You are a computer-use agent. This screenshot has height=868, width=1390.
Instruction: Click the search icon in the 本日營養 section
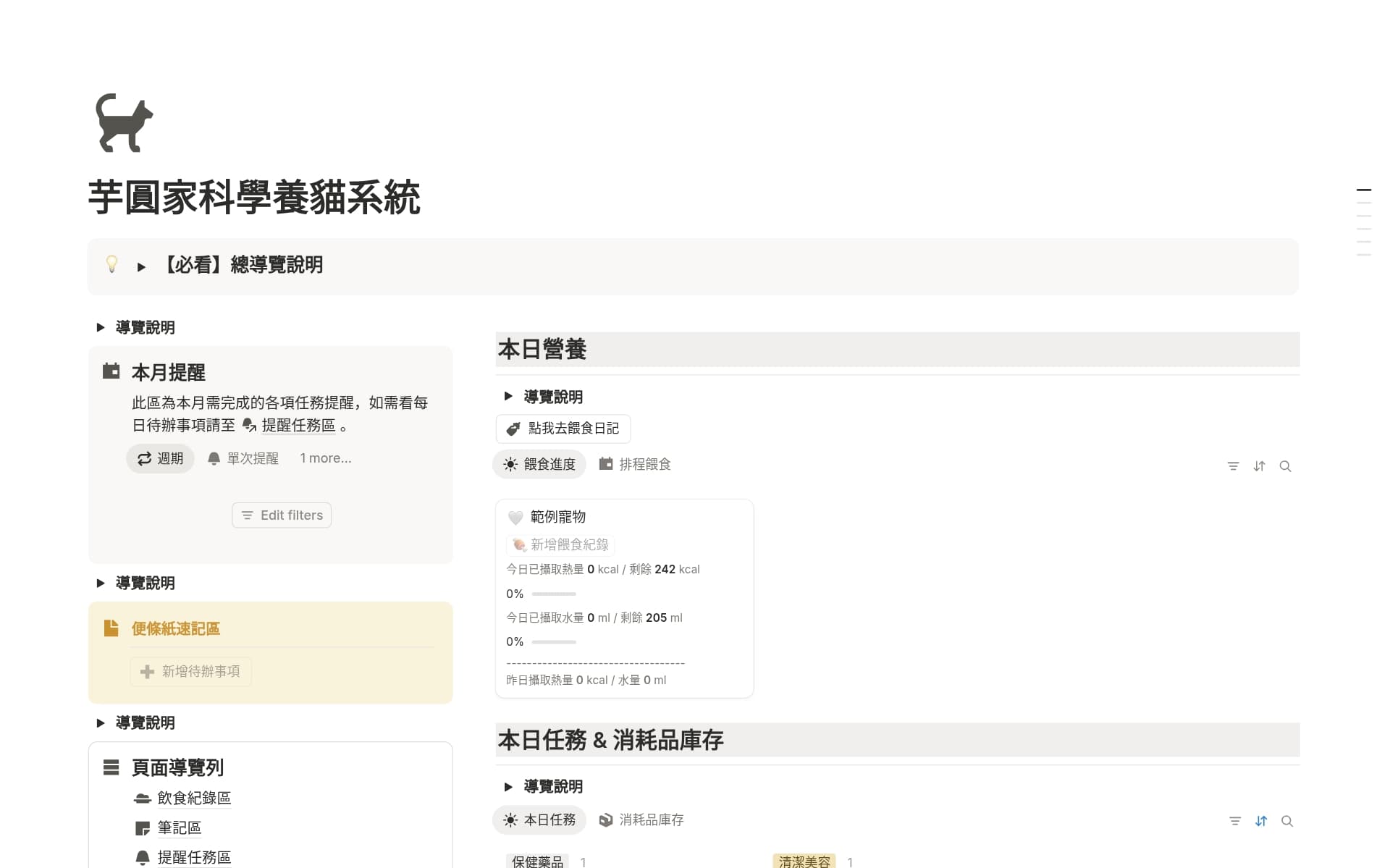tap(1286, 466)
